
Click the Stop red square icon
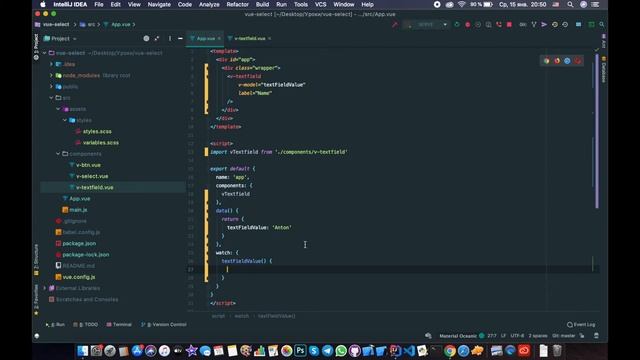pyautogui.click(x=509, y=24)
